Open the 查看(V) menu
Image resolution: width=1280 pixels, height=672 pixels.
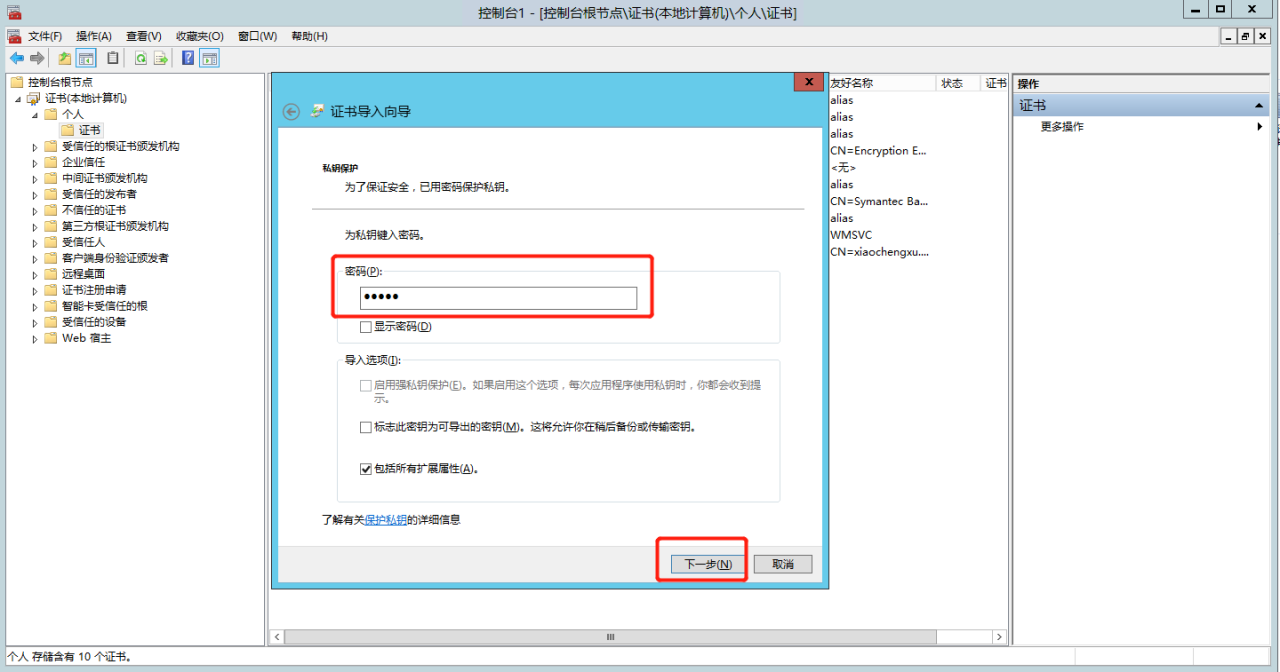point(144,36)
